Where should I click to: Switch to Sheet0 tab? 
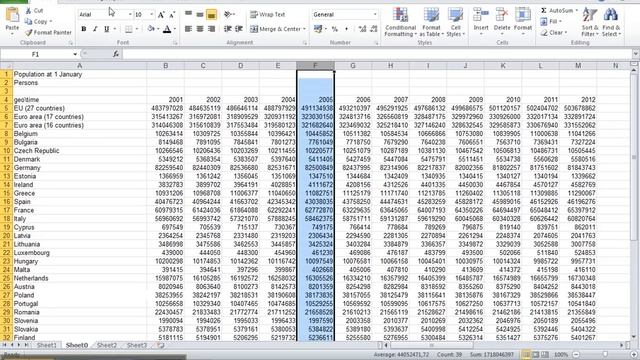(77, 345)
